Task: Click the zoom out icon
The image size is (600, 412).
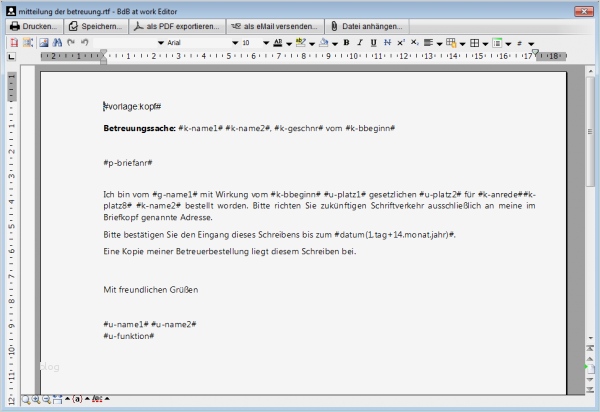Action: (x=46, y=399)
